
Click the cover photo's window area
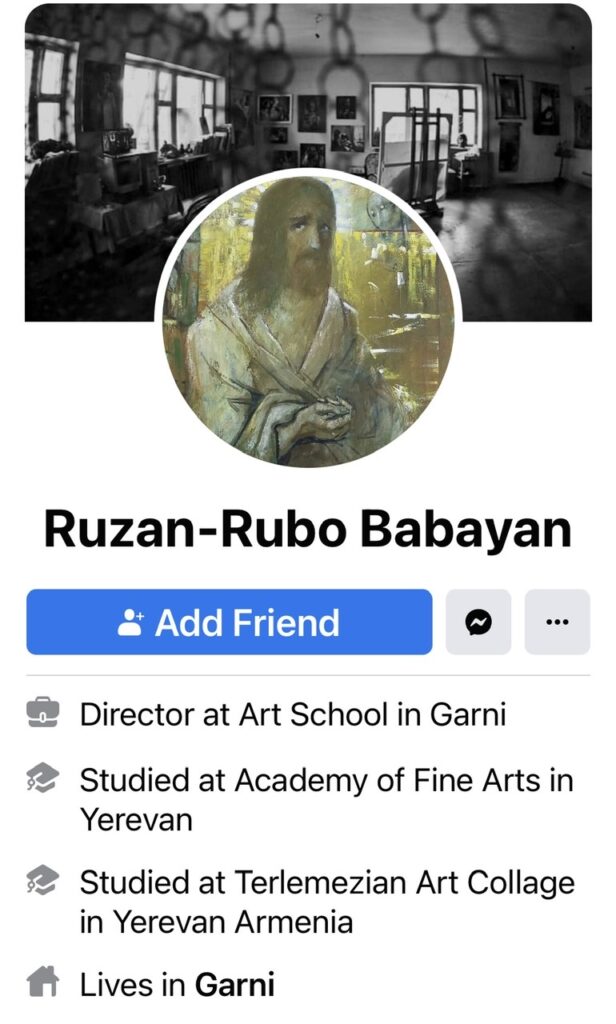pyautogui.click(x=170, y=104)
